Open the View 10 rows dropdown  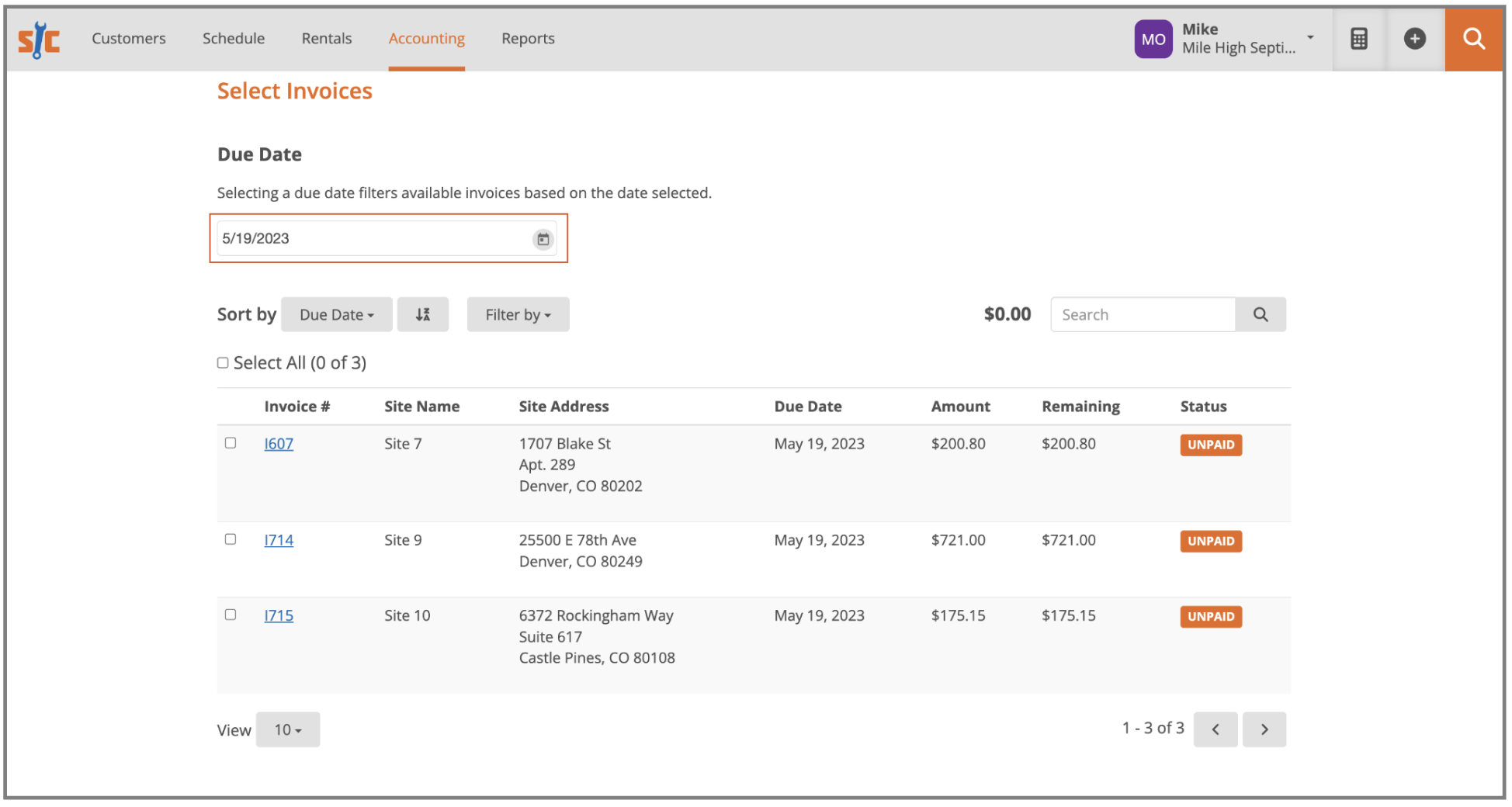point(287,729)
